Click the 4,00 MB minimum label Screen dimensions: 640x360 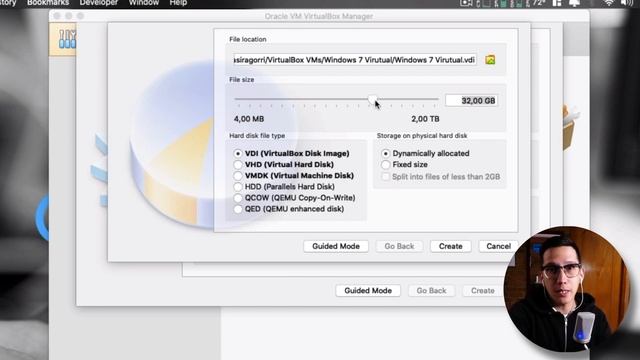pos(249,119)
